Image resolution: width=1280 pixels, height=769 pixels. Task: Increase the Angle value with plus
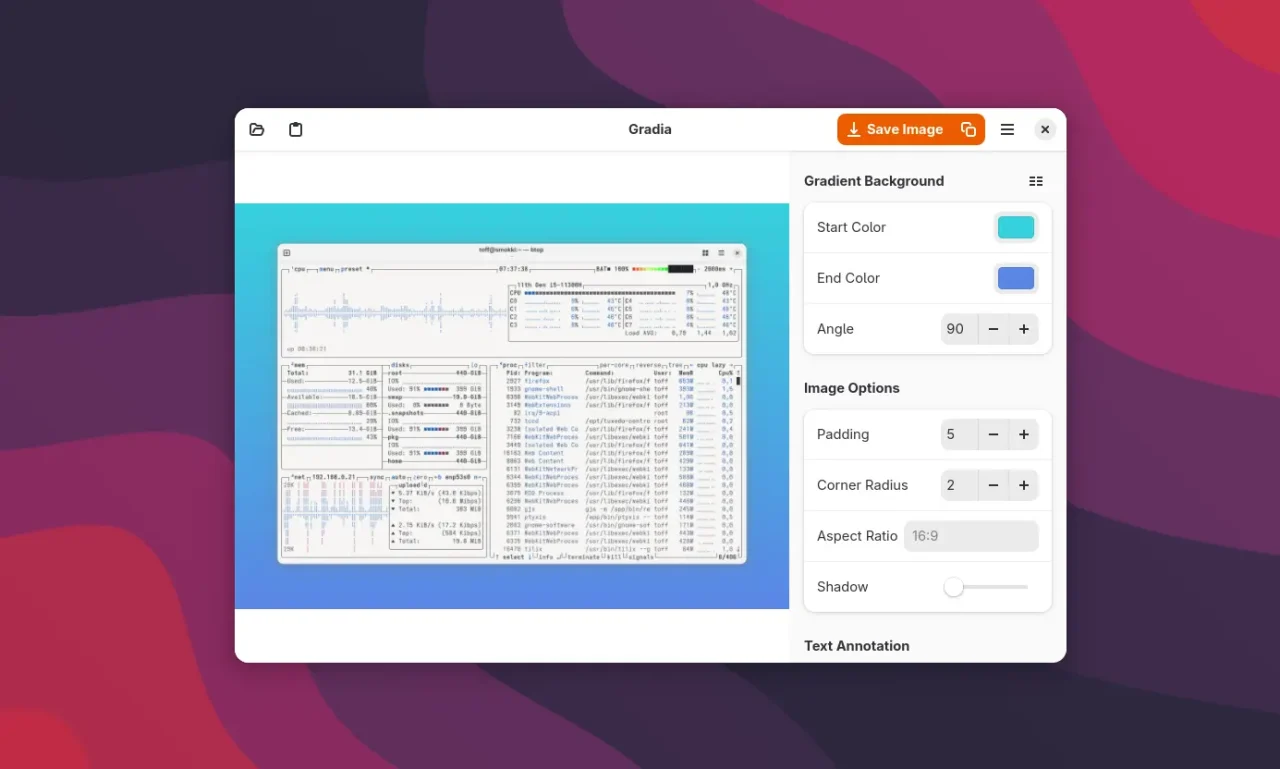click(1024, 329)
